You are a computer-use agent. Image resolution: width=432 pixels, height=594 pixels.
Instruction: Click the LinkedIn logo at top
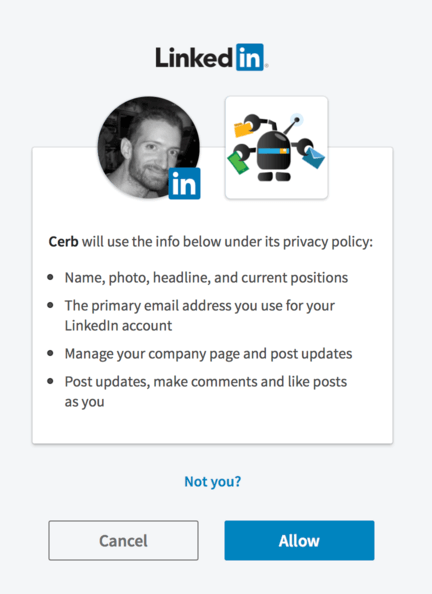[211, 57]
